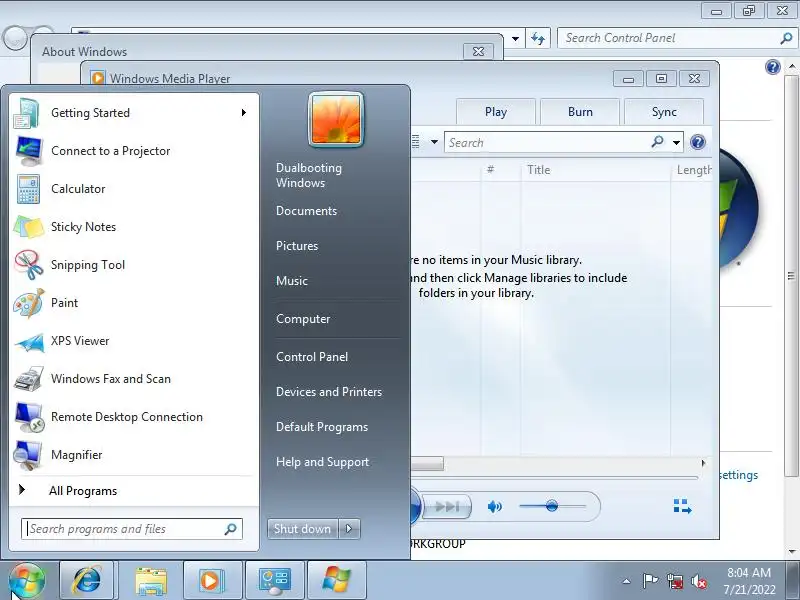This screenshot has height=600, width=800.
Task: Click the Control Panel search magnifier icon
Action: tap(786, 38)
